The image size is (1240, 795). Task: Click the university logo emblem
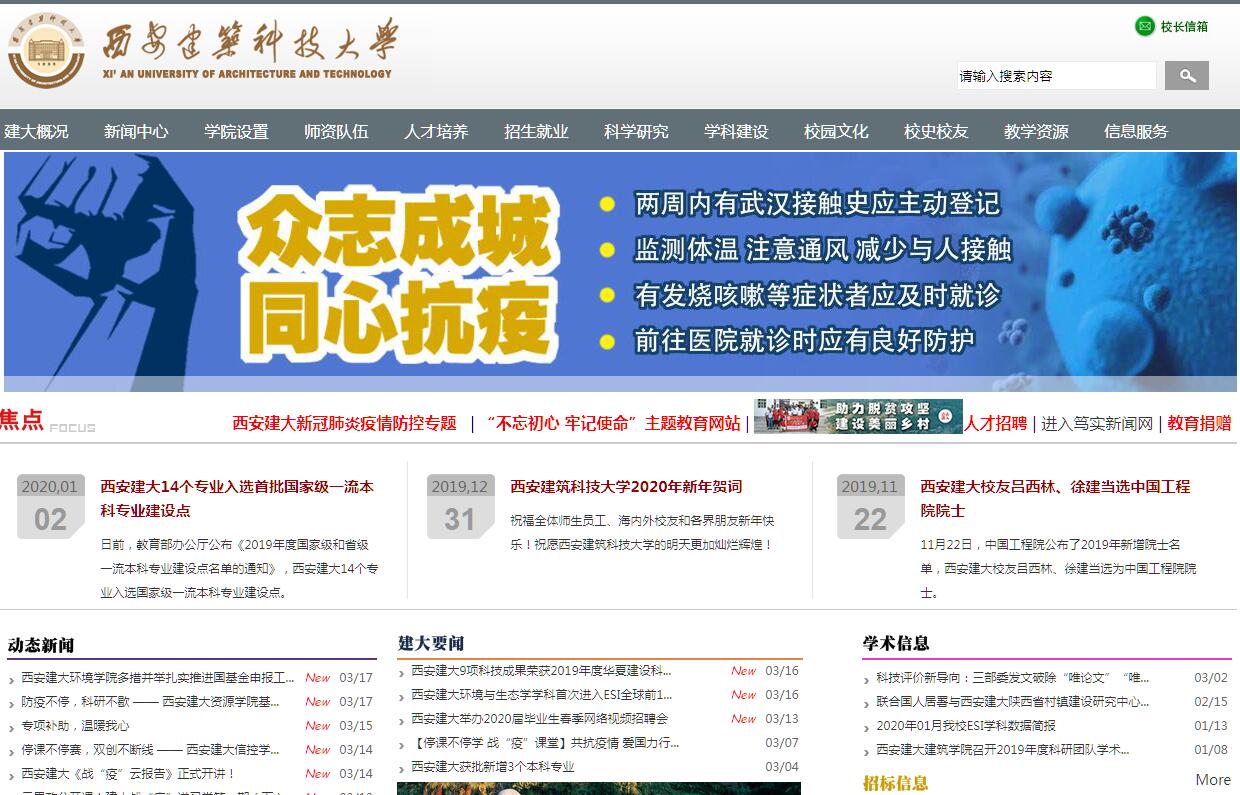tap(46, 50)
